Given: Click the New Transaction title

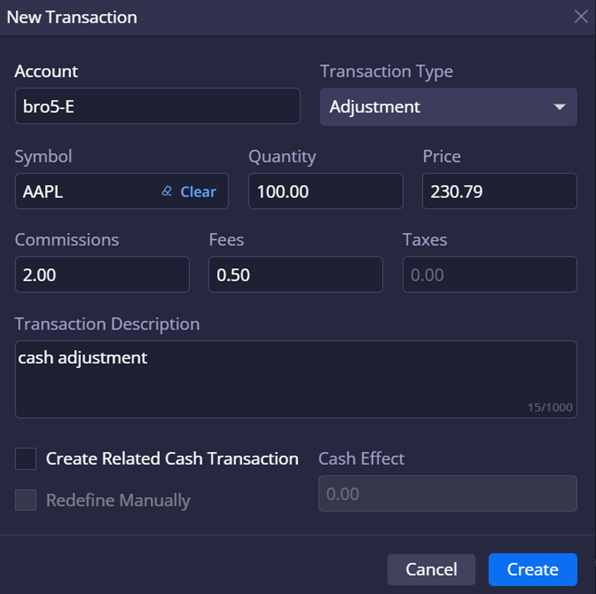Looking at the screenshot, I should click(72, 17).
